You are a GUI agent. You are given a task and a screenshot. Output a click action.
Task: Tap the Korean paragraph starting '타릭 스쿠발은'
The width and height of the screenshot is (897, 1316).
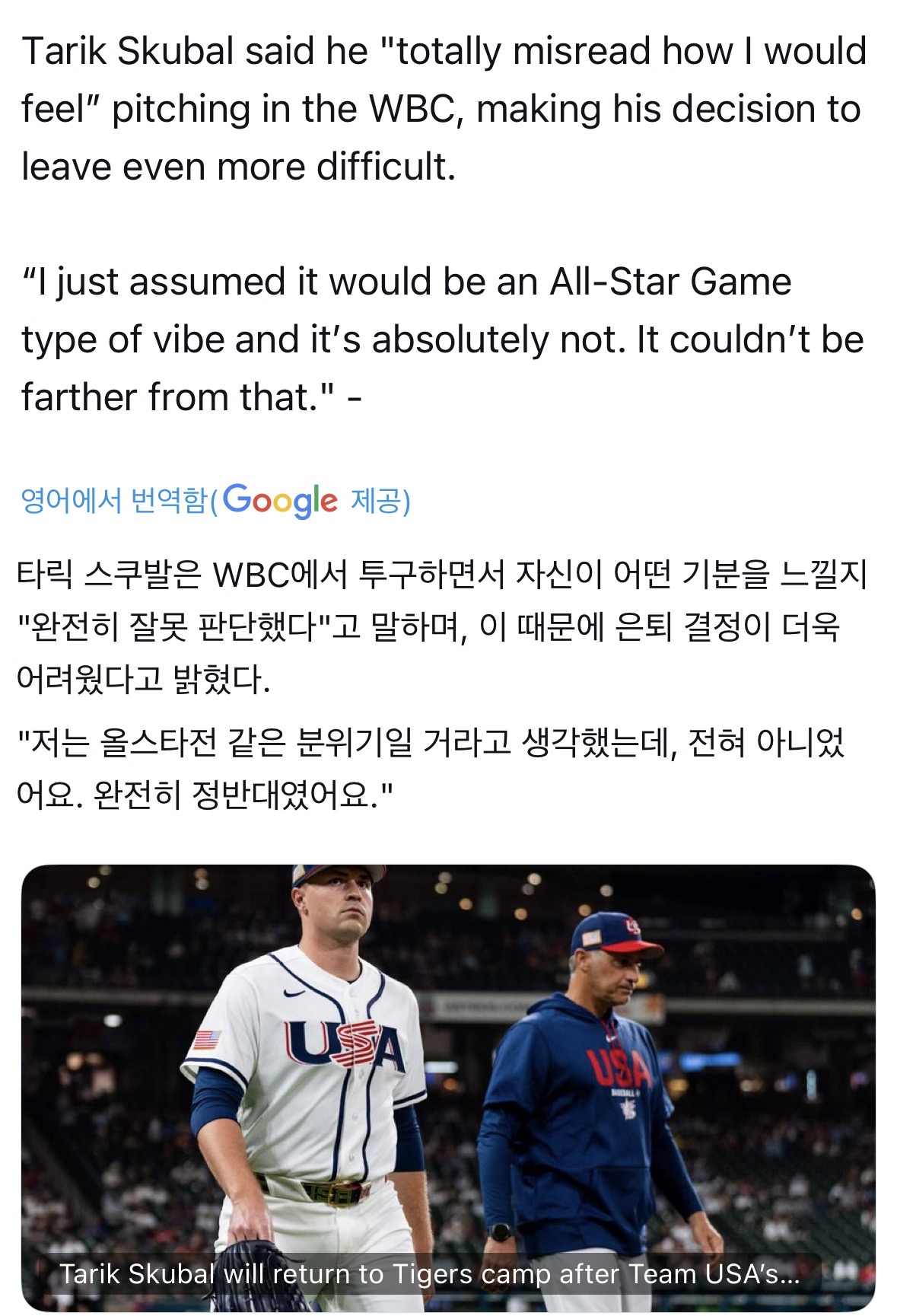441,626
